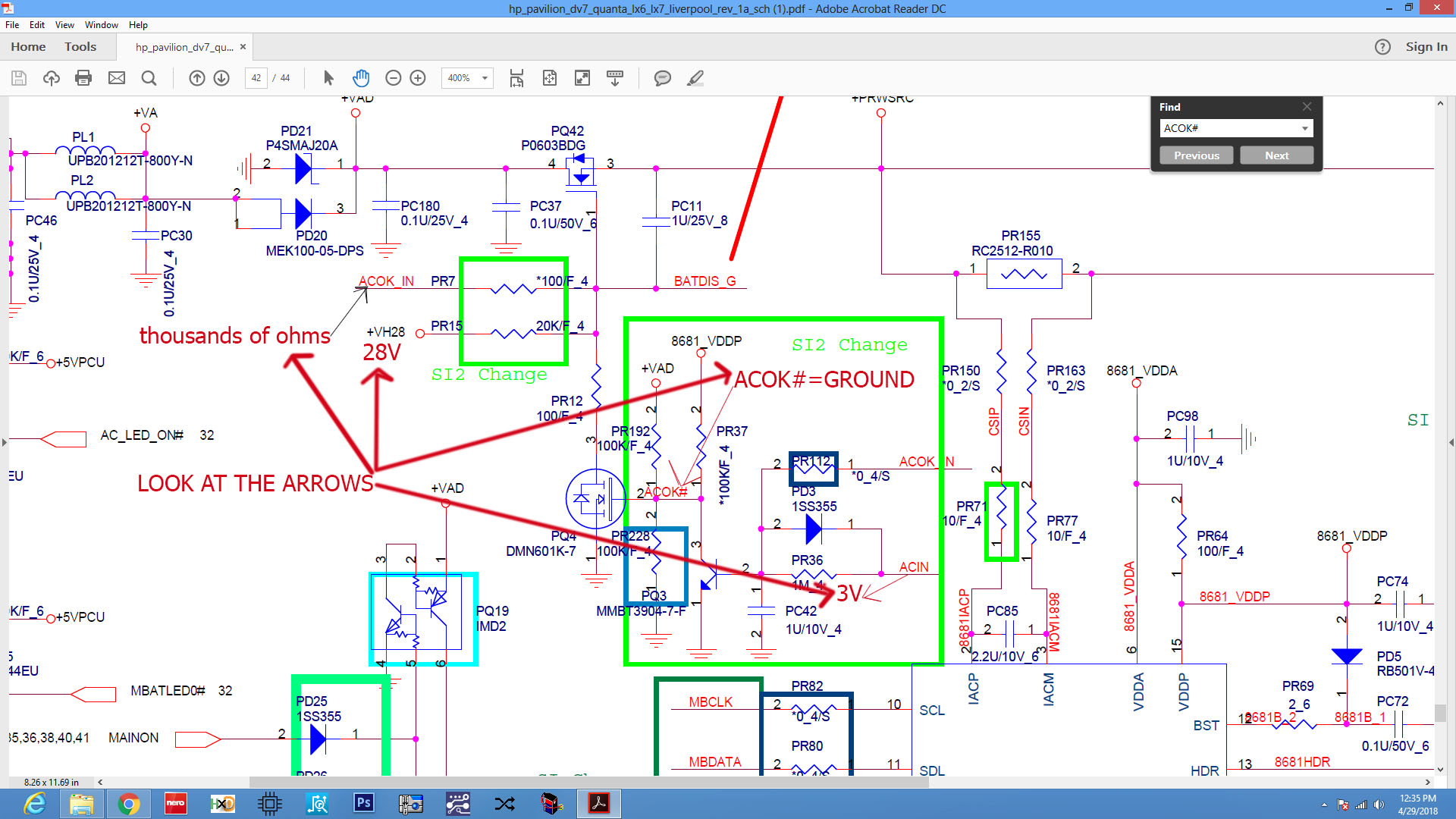The width and height of the screenshot is (1456, 819).
Task: Choose the arrow Selection tool
Action: (x=328, y=78)
